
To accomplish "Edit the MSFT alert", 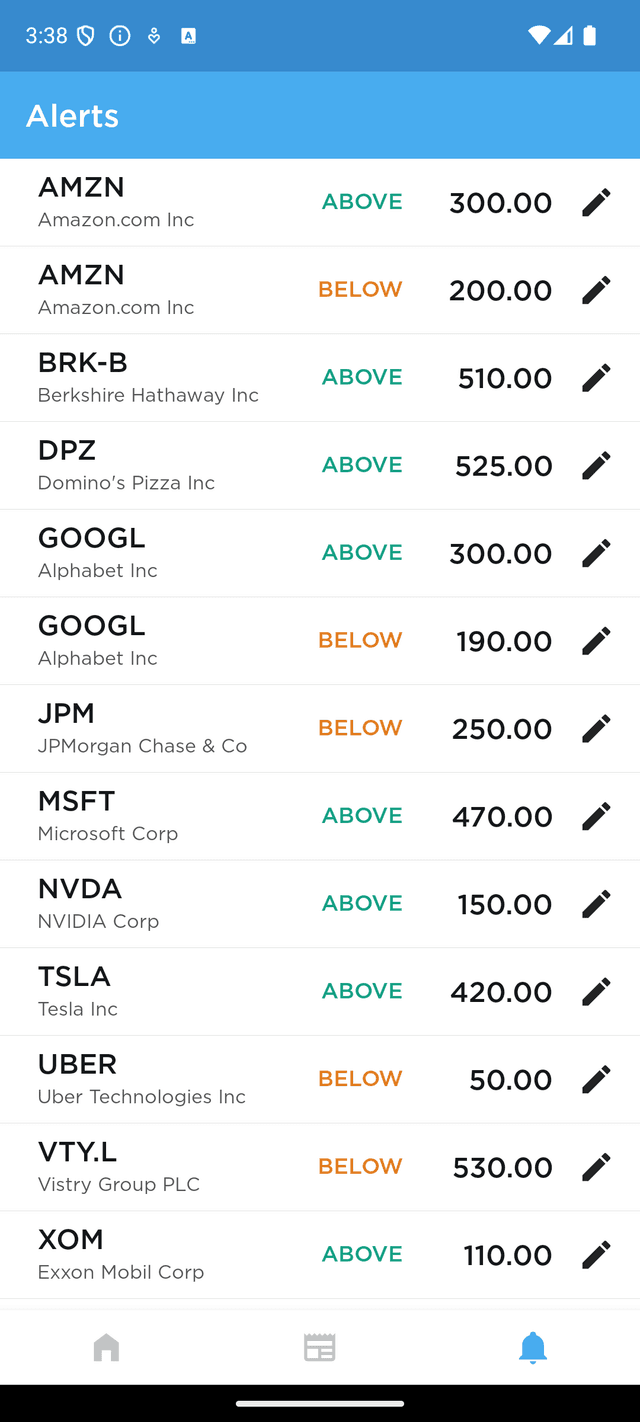I will [x=595, y=816].
